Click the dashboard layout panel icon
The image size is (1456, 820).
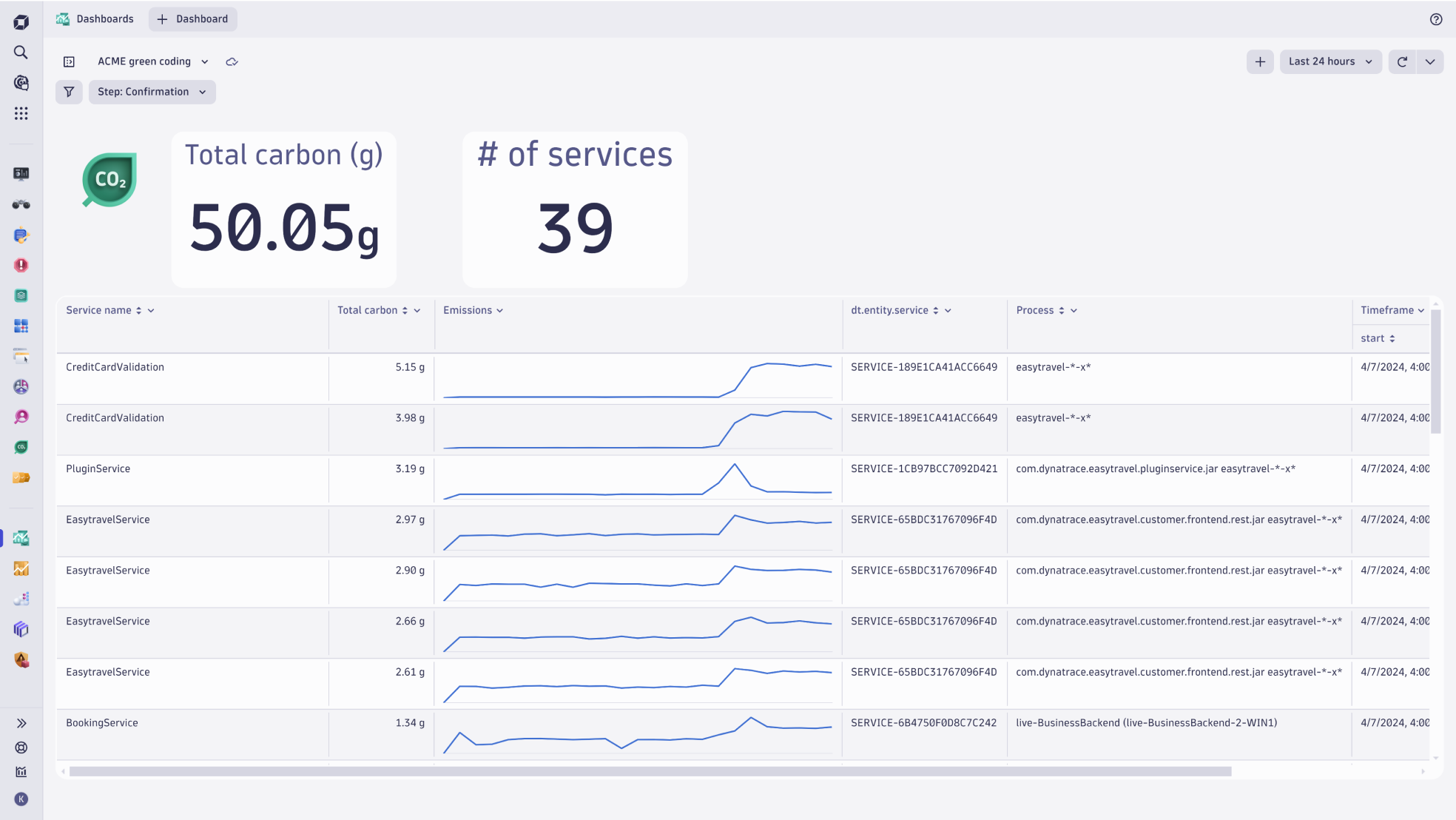point(69,61)
